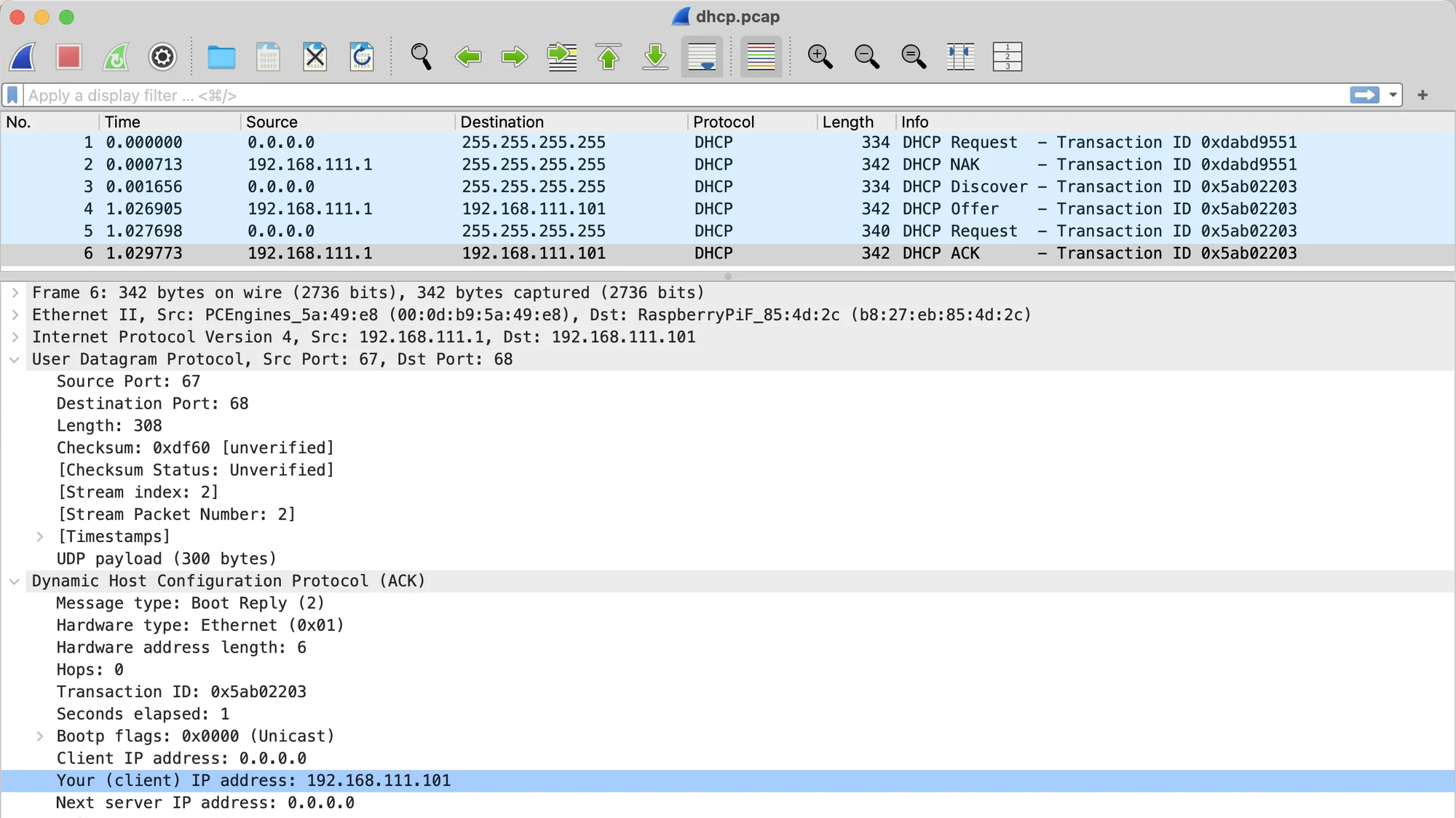Expand Frame 6 details
This screenshot has height=818, width=1456.
pyautogui.click(x=15, y=293)
